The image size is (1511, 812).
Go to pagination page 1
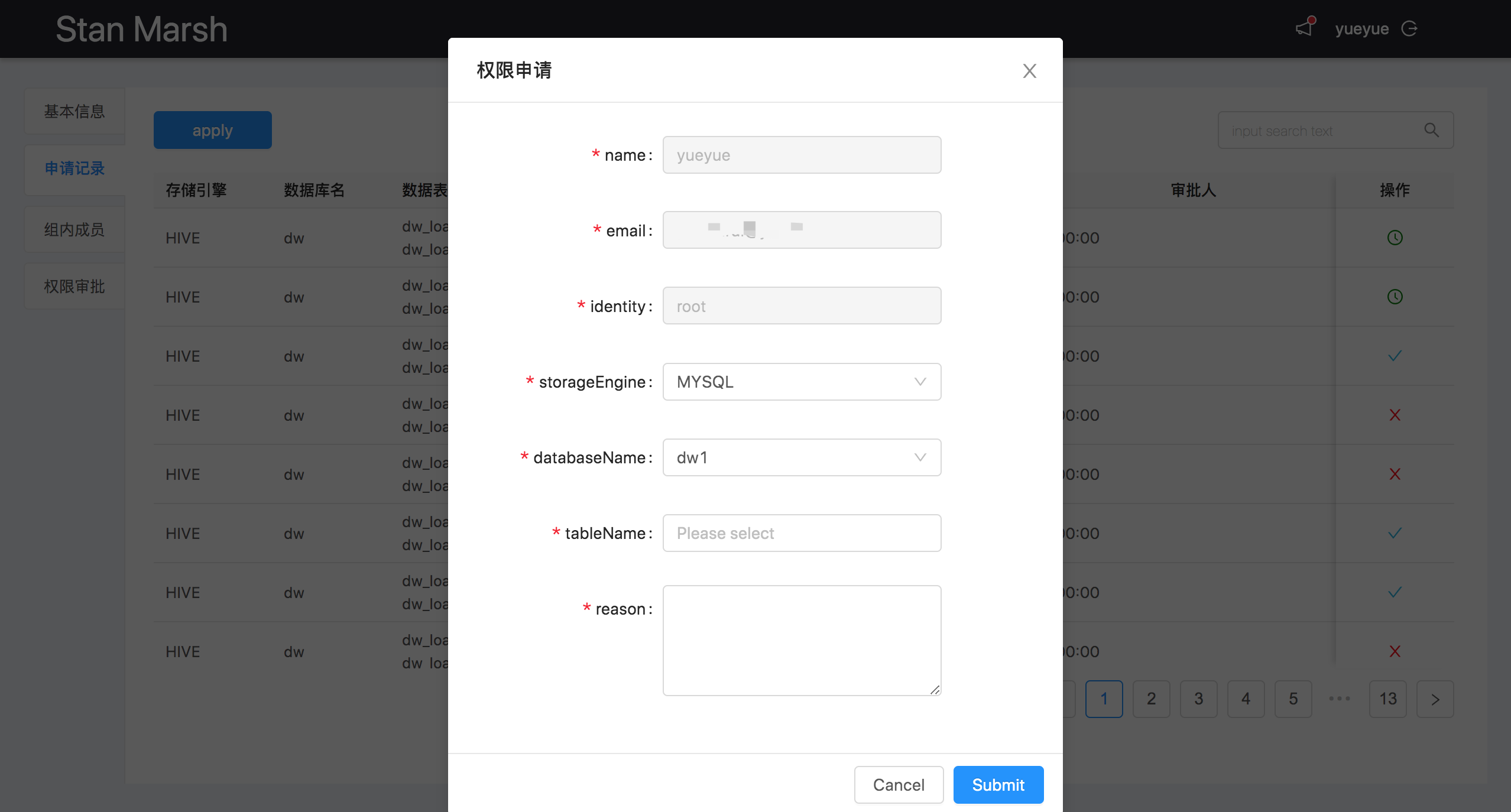[x=1104, y=699]
